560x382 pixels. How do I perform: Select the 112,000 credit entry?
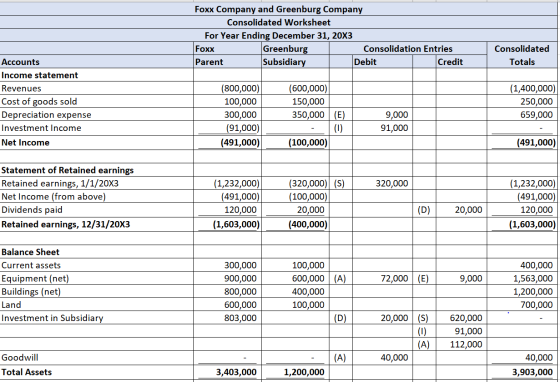pos(466,345)
